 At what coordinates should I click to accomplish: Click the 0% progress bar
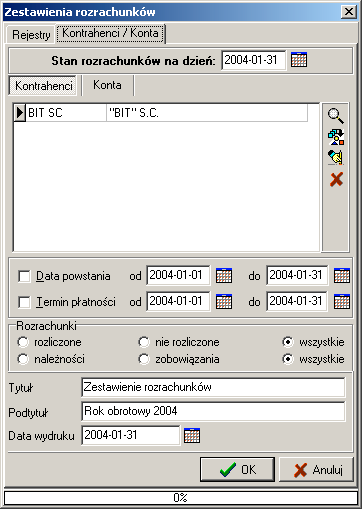click(181, 498)
